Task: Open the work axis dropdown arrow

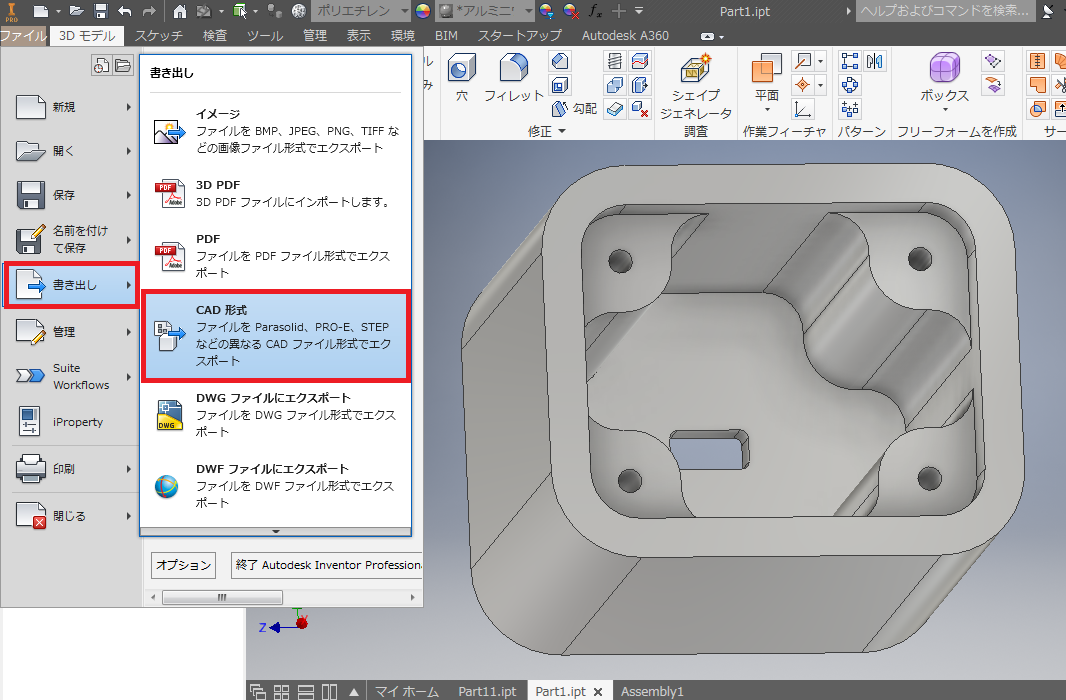Action: click(821, 61)
